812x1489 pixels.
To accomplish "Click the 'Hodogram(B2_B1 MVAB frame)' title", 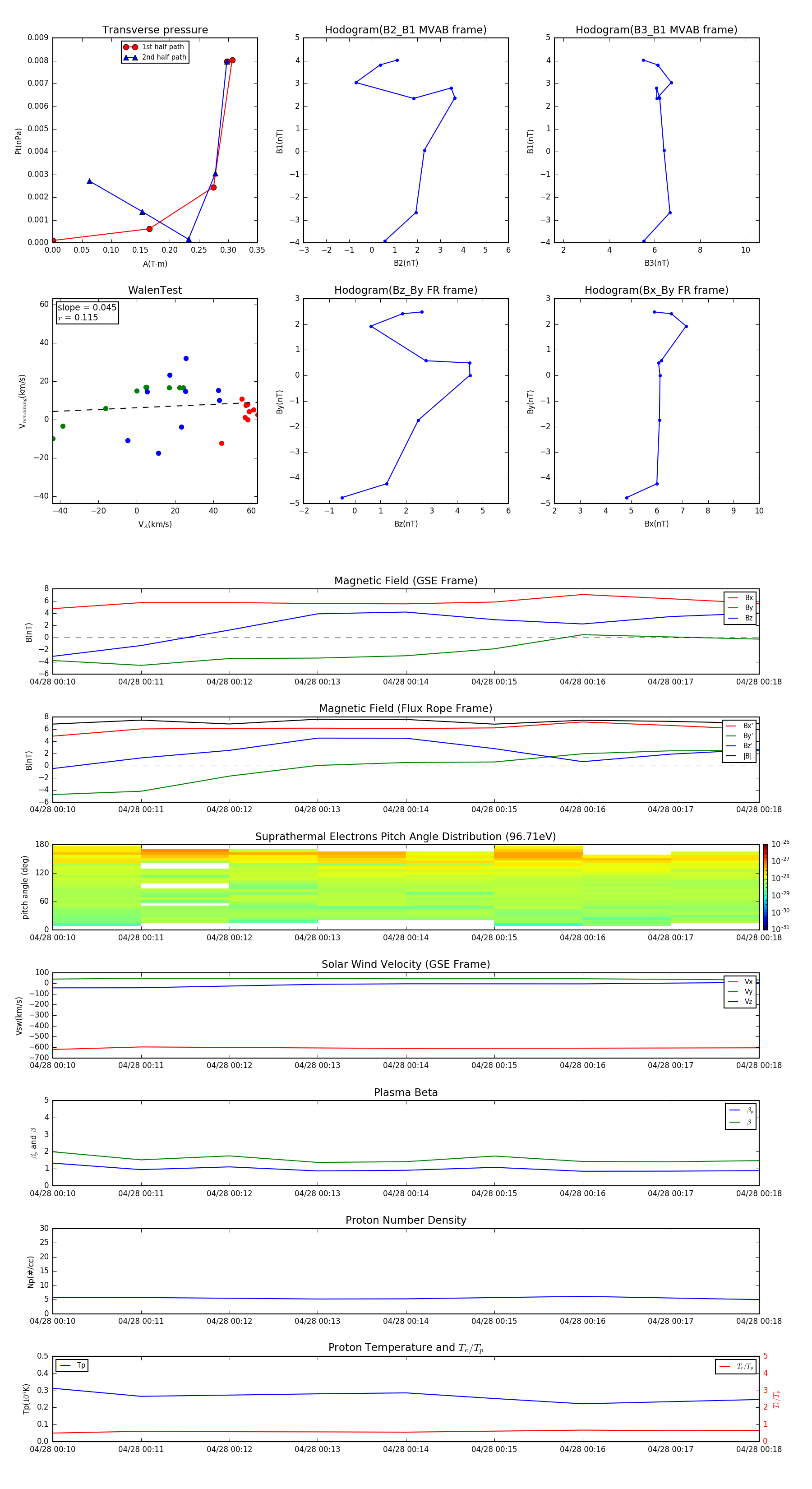I will pos(406,30).
